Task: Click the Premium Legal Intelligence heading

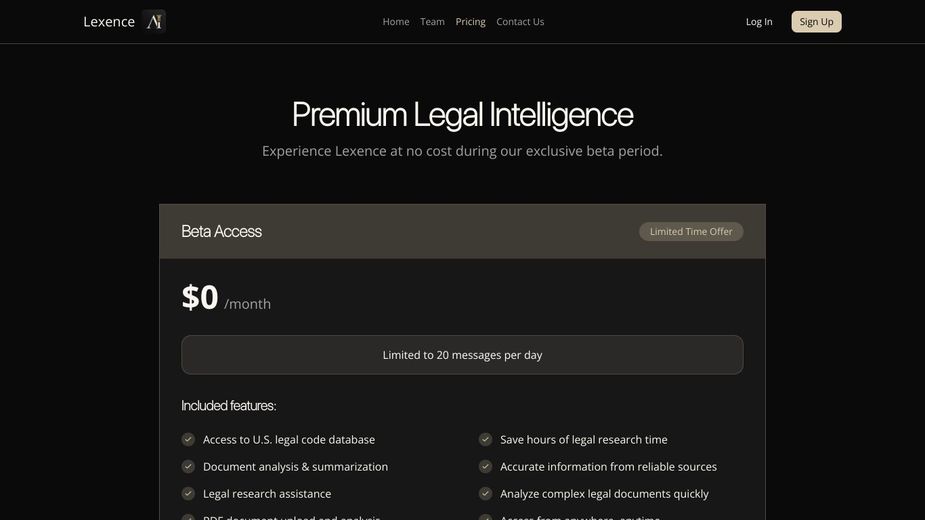Action: 462,114
